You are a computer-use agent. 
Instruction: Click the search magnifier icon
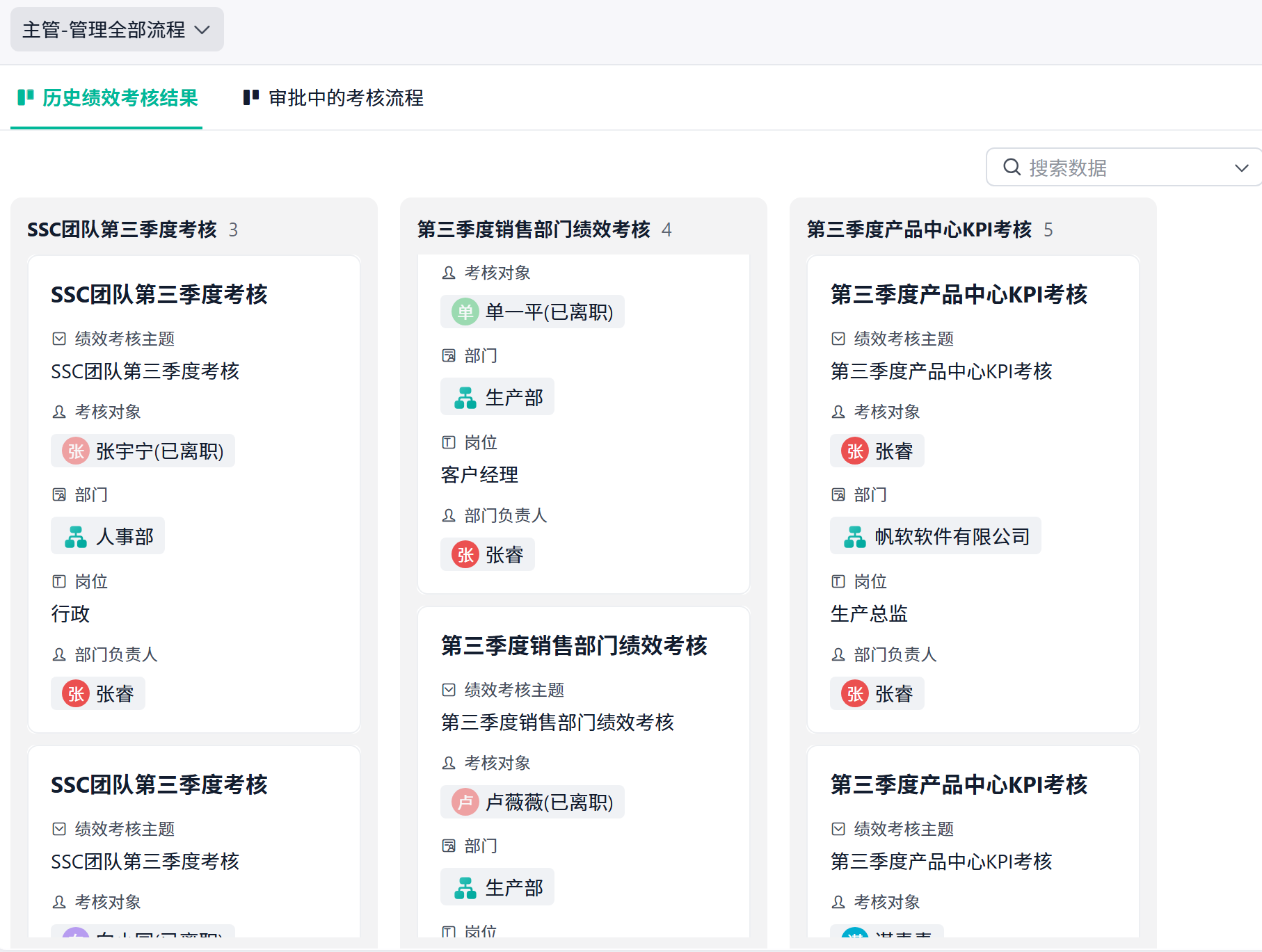coord(1012,168)
